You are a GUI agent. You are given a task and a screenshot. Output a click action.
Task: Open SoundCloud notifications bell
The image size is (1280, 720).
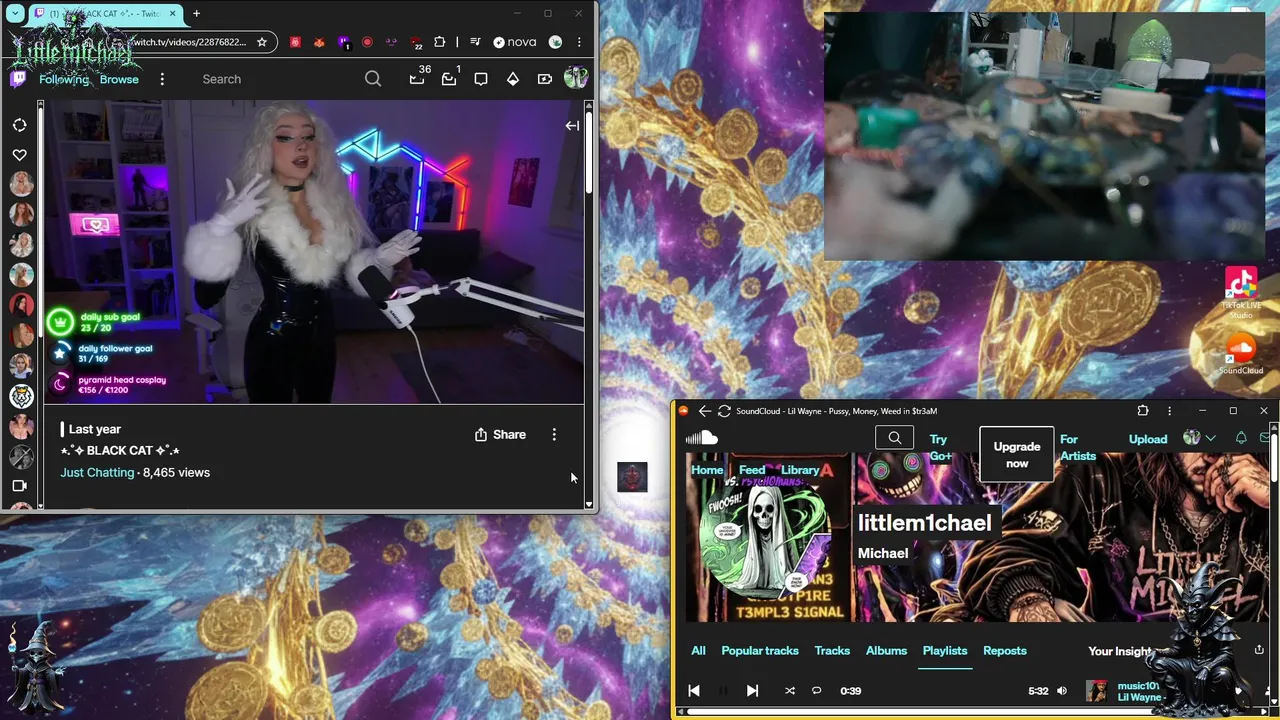1241,438
